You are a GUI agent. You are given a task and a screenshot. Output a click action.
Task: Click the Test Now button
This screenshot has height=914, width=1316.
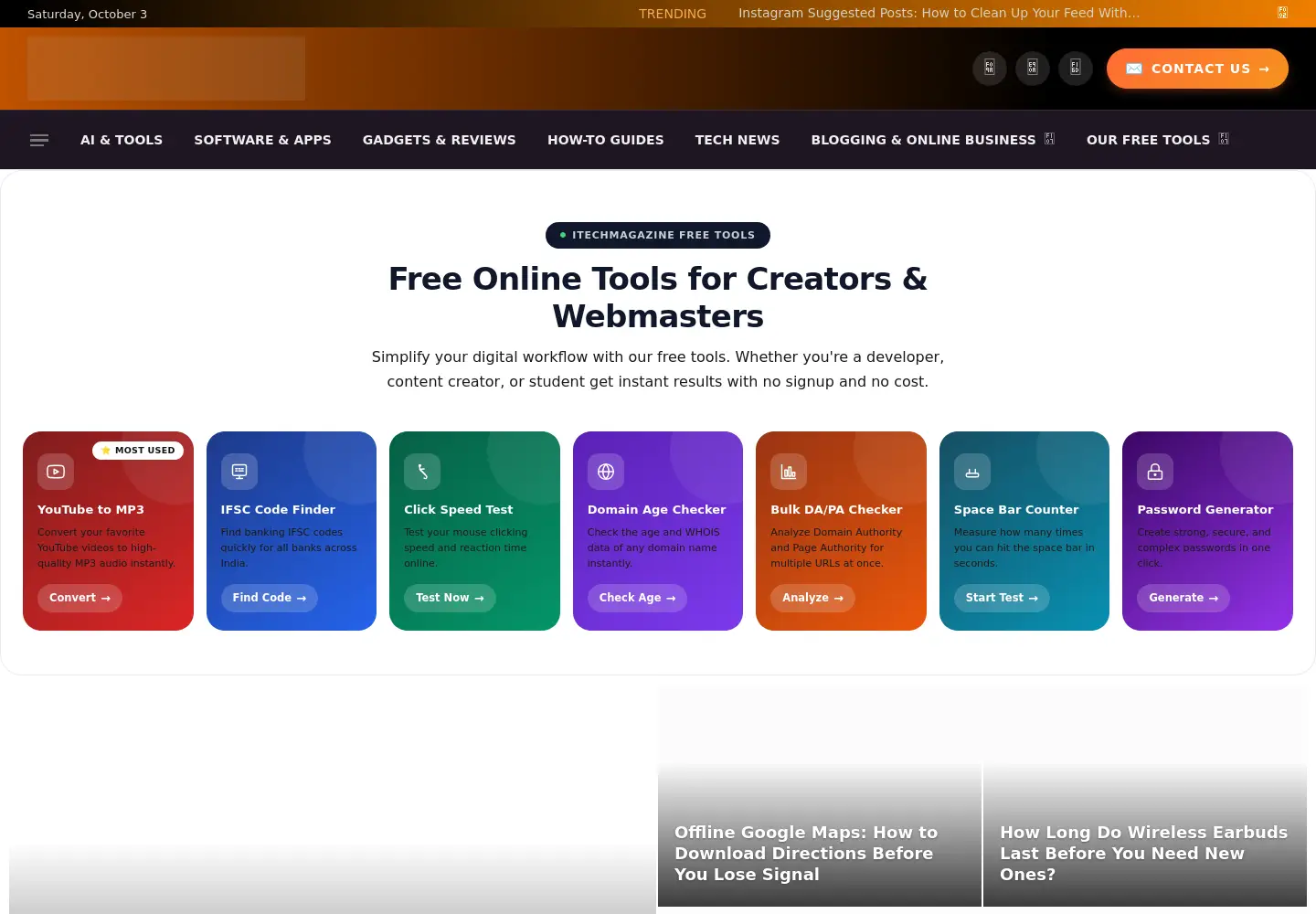point(450,598)
